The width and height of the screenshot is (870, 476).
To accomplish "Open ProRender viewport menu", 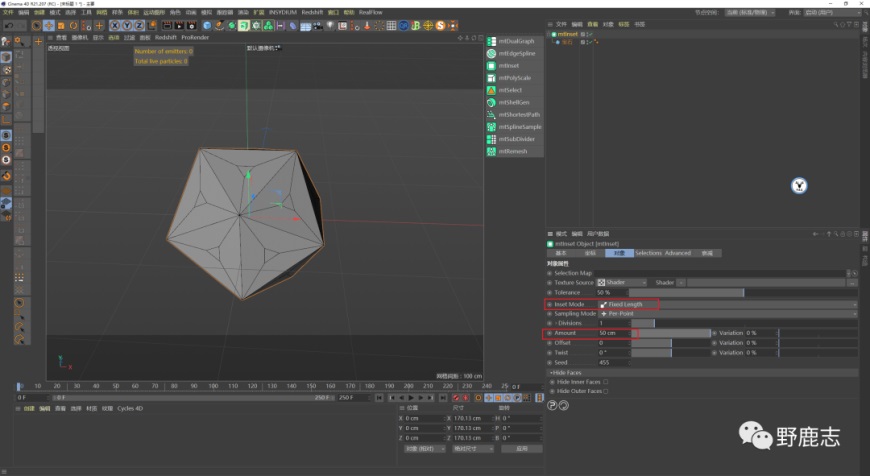I will [x=195, y=37].
